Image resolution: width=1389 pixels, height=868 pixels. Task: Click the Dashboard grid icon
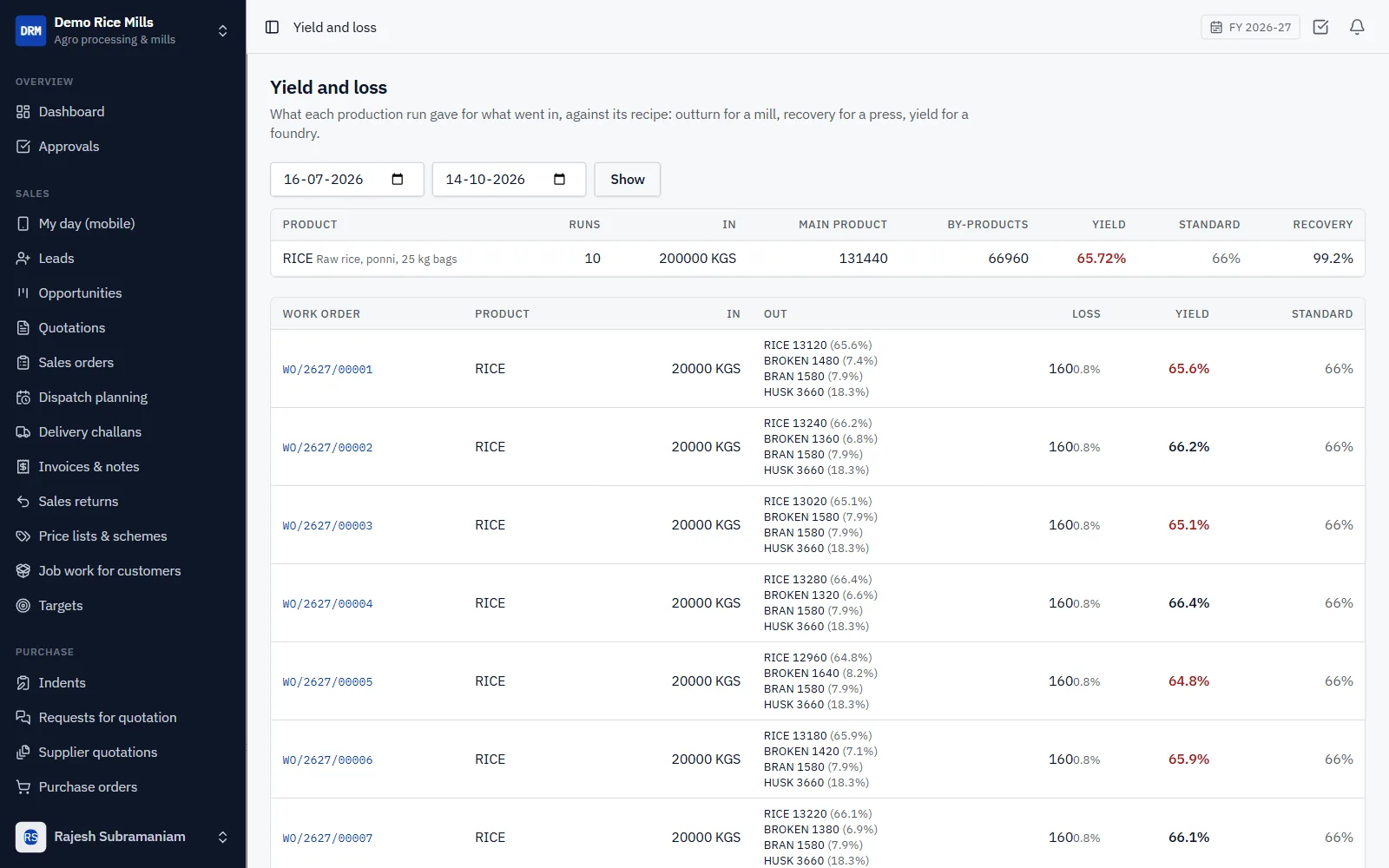23,112
